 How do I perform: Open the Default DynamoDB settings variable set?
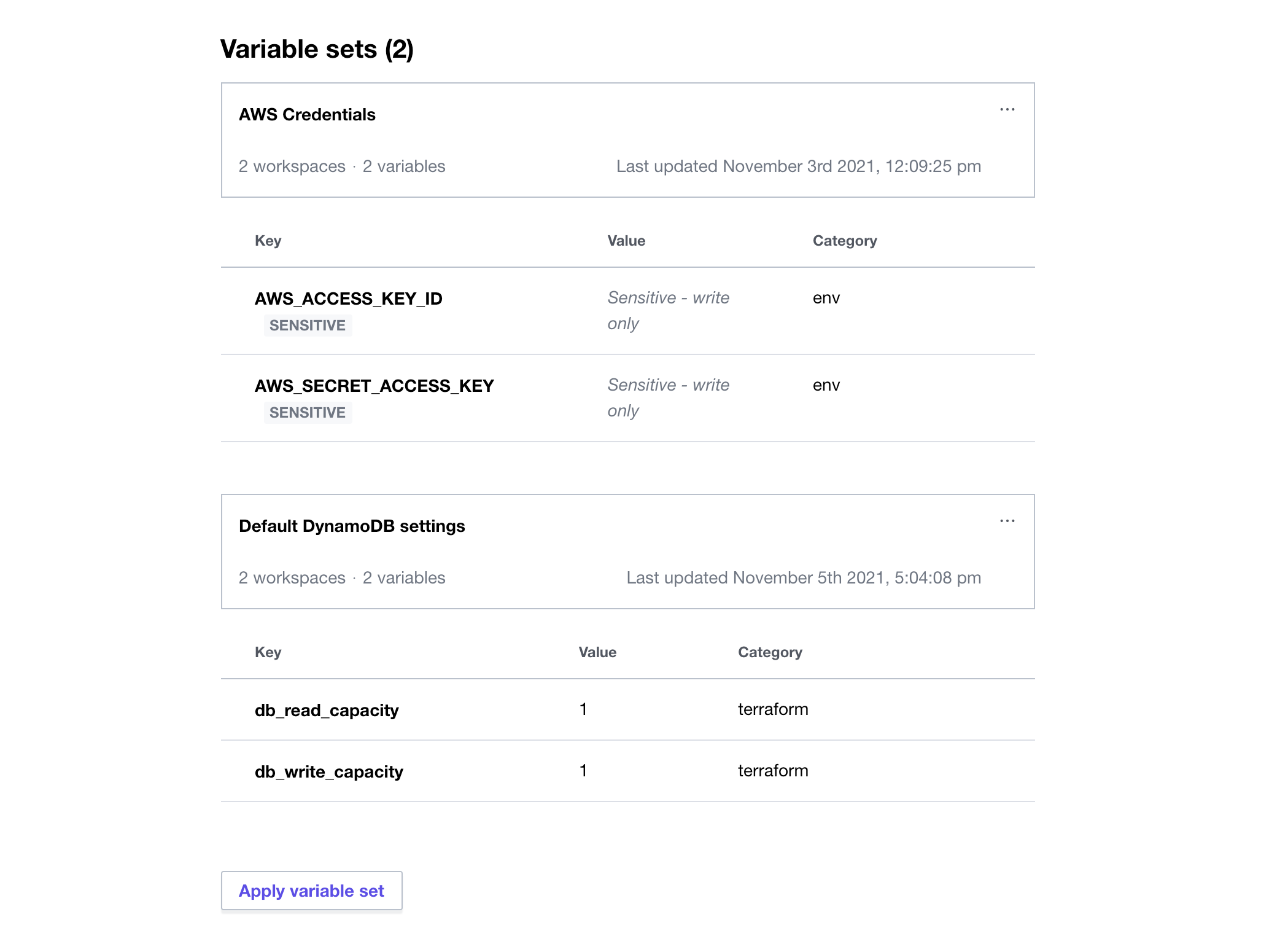pos(352,526)
